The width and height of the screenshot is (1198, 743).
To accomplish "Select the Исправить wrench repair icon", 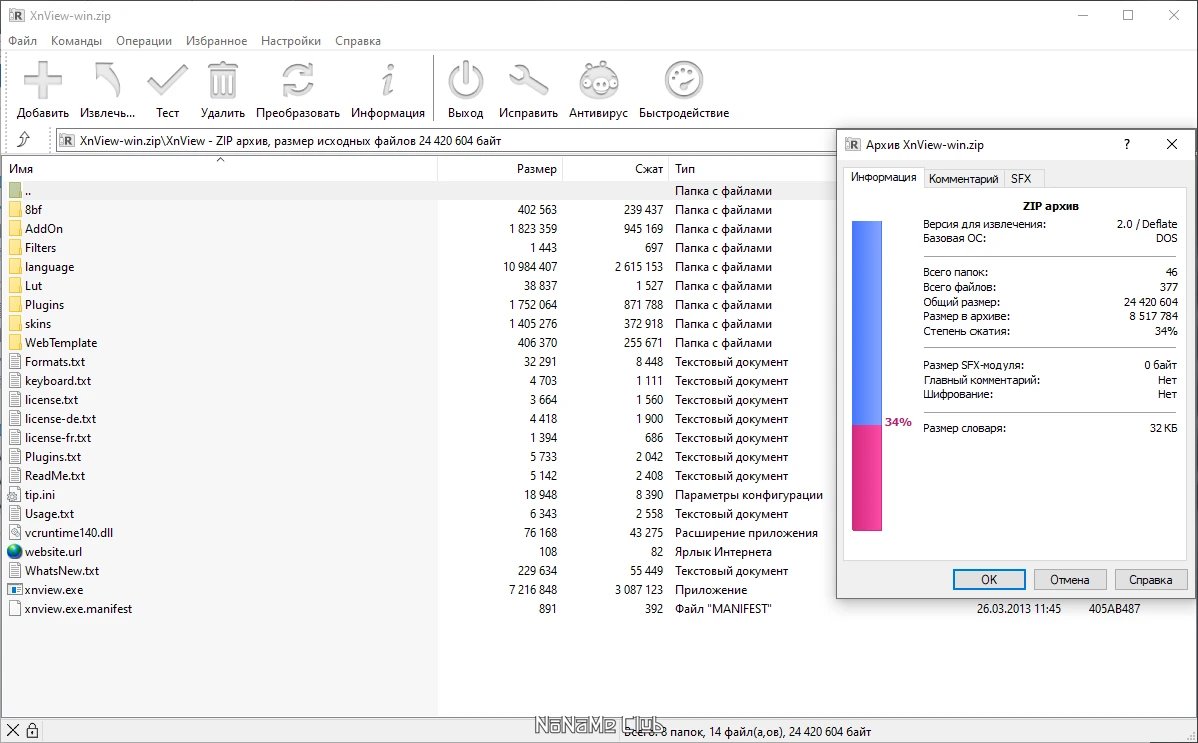I will (528, 80).
